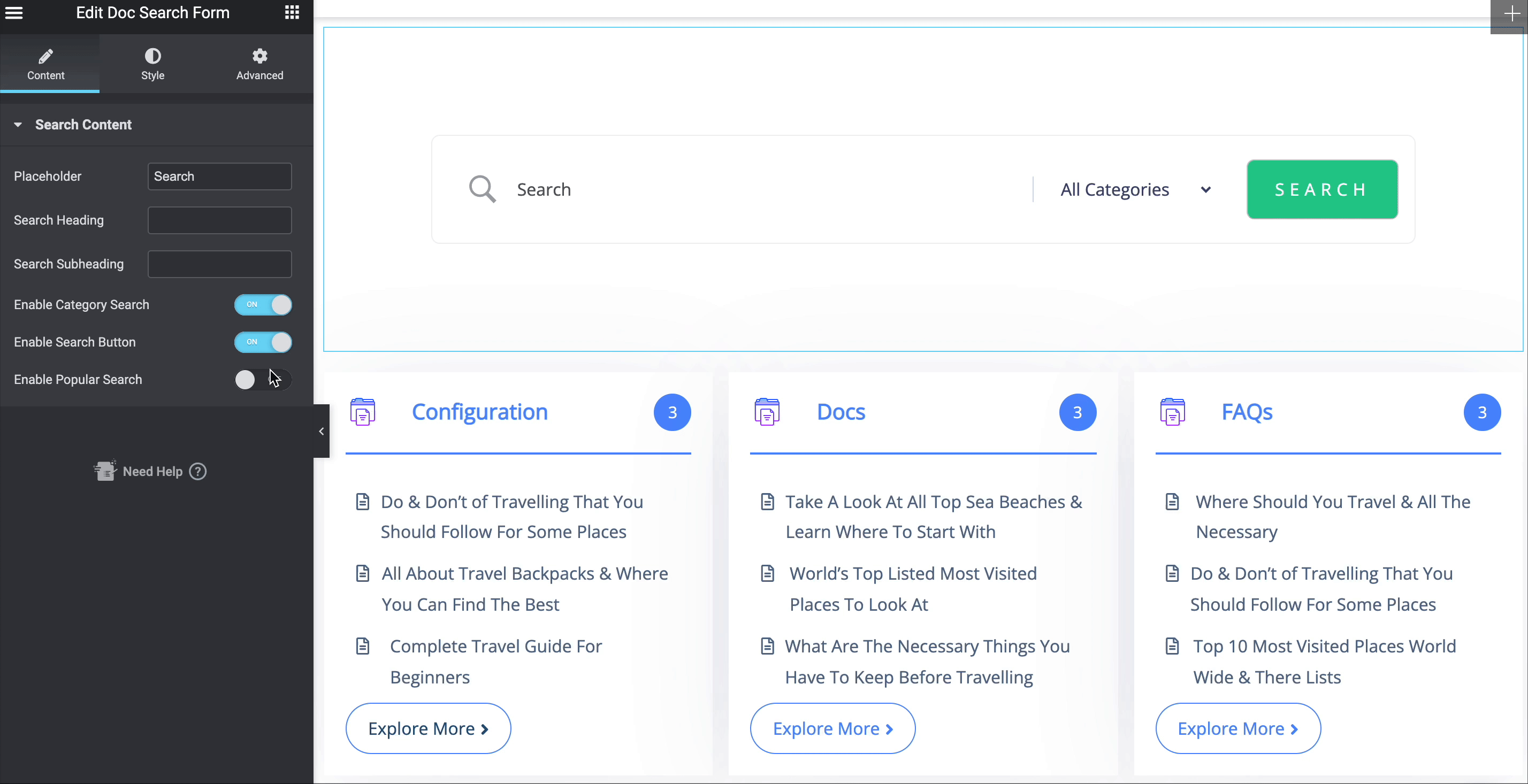Click the magnifier icon in search form

482,189
